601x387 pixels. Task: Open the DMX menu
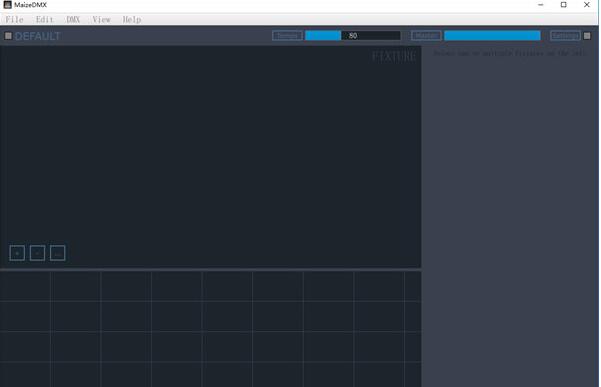click(x=73, y=19)
